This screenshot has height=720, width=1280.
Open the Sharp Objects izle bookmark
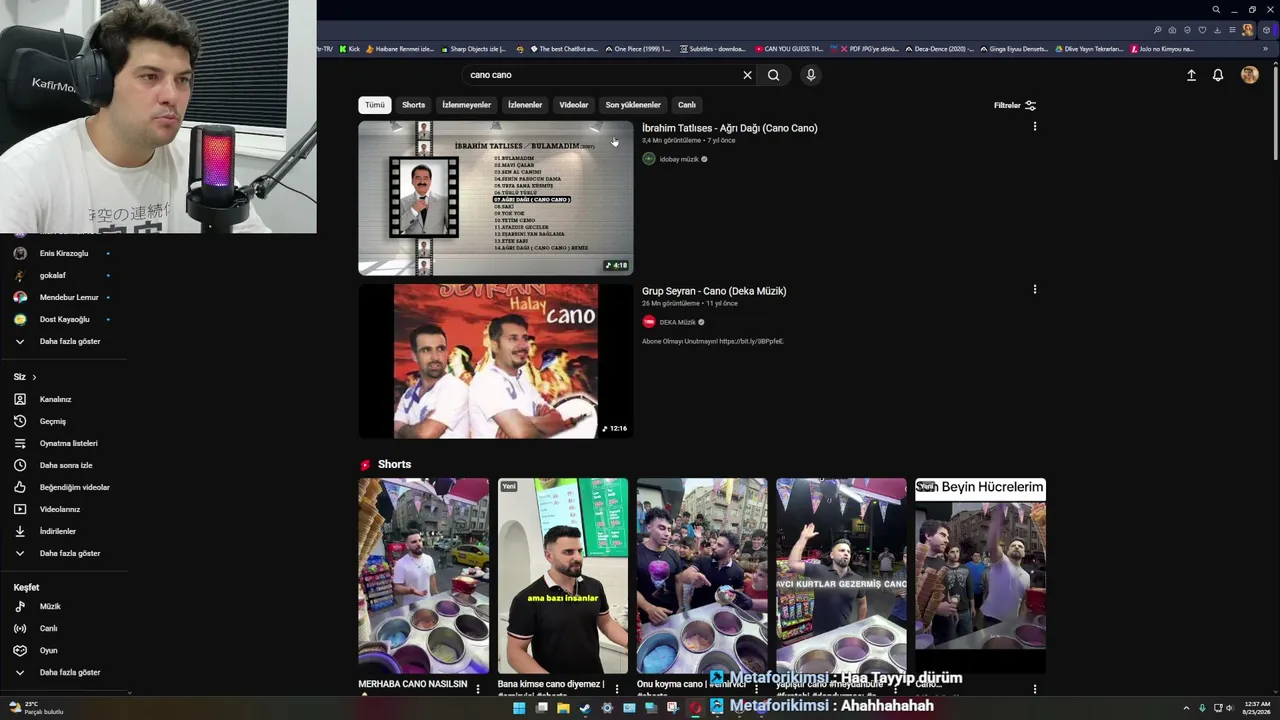pos(473,49)
